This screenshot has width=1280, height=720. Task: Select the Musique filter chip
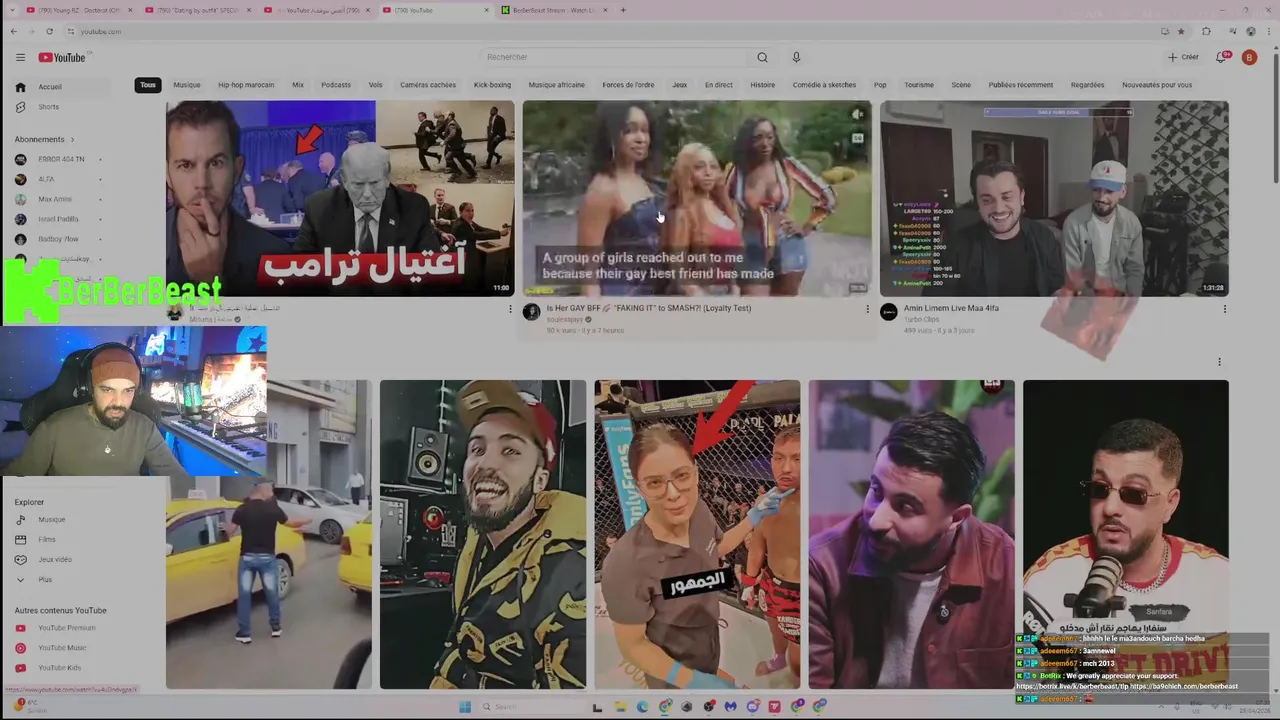pos(187,85)
